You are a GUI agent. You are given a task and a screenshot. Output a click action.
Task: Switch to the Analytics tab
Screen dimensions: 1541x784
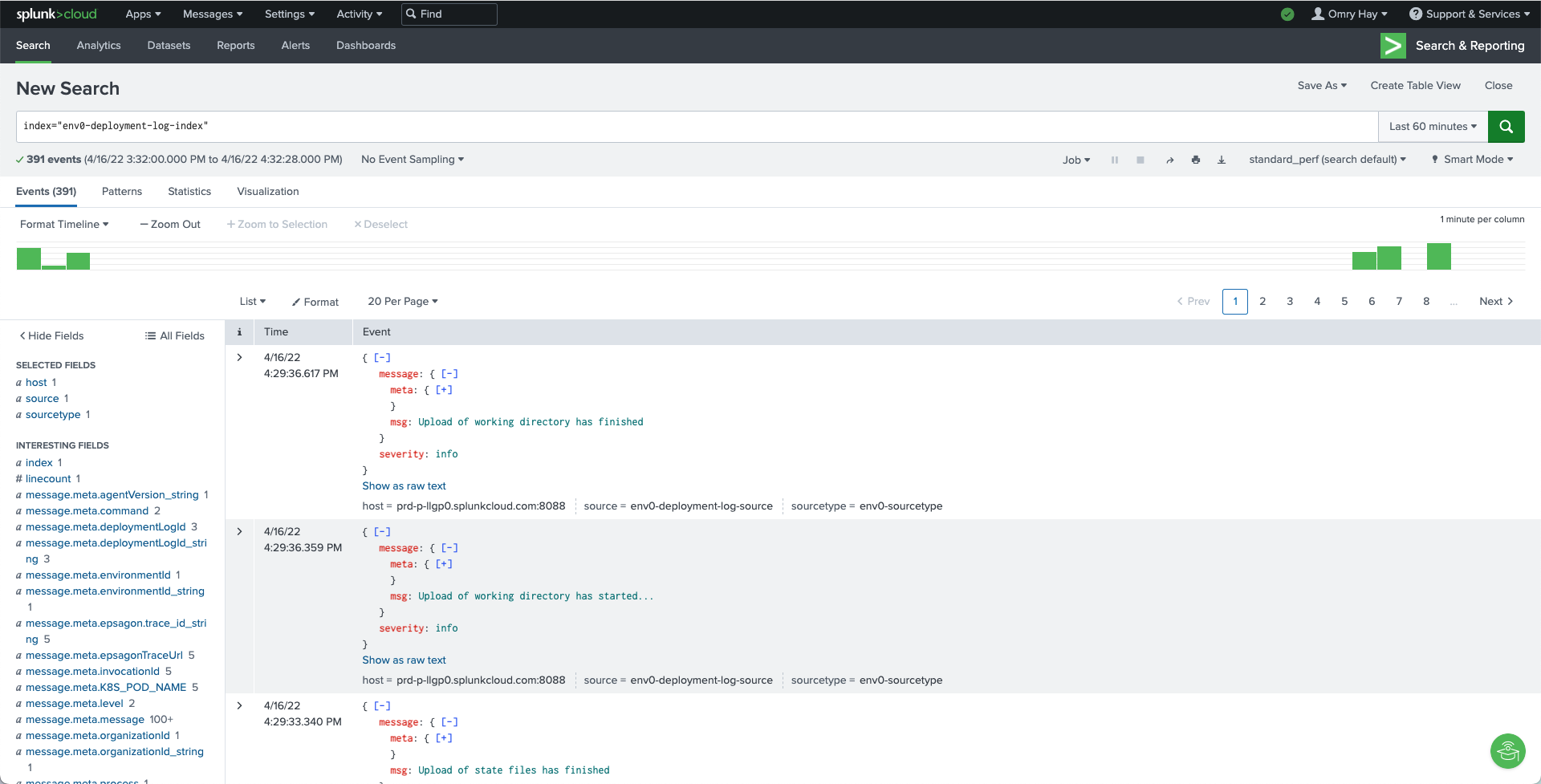pyautogui.click(x=99, y=46)
